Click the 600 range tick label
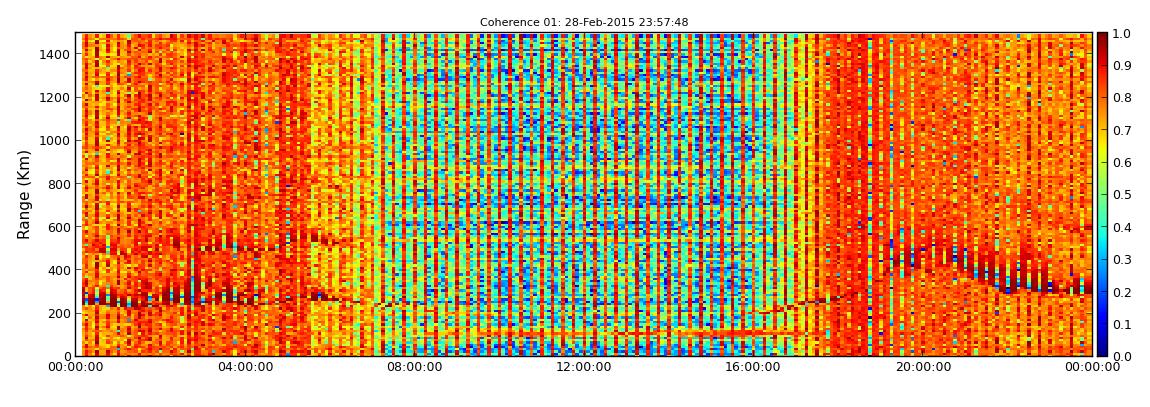The width and height of the screenshot is (1150, 407). (x=59, y=227)
